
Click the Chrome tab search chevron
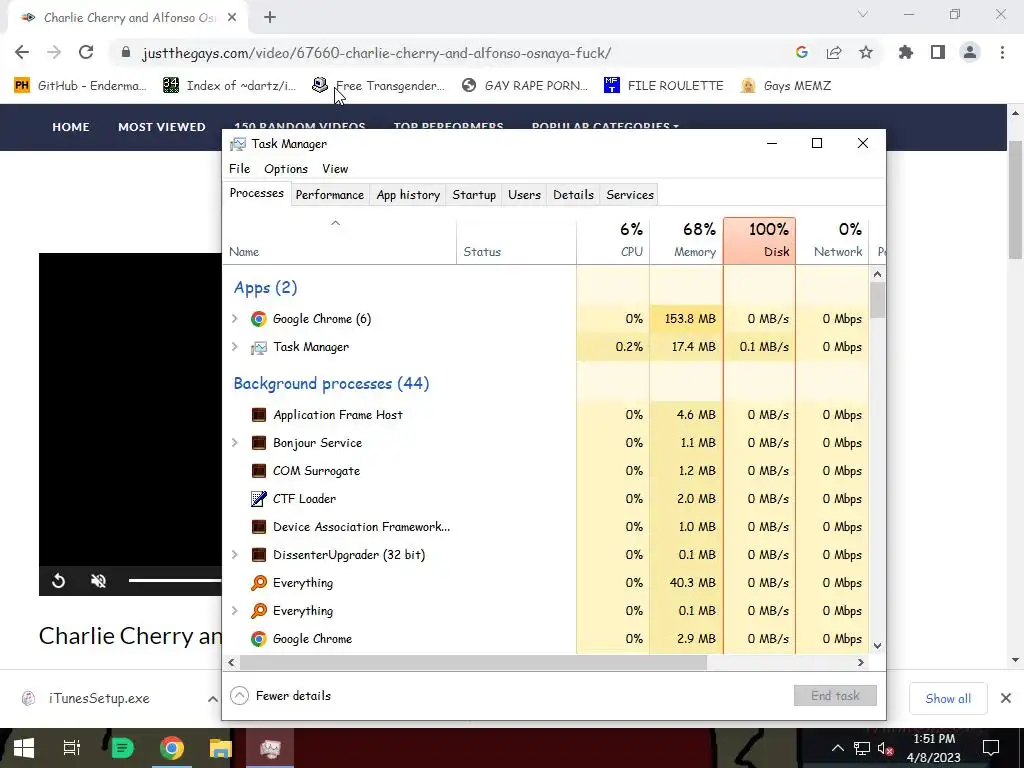click(863, 14)
